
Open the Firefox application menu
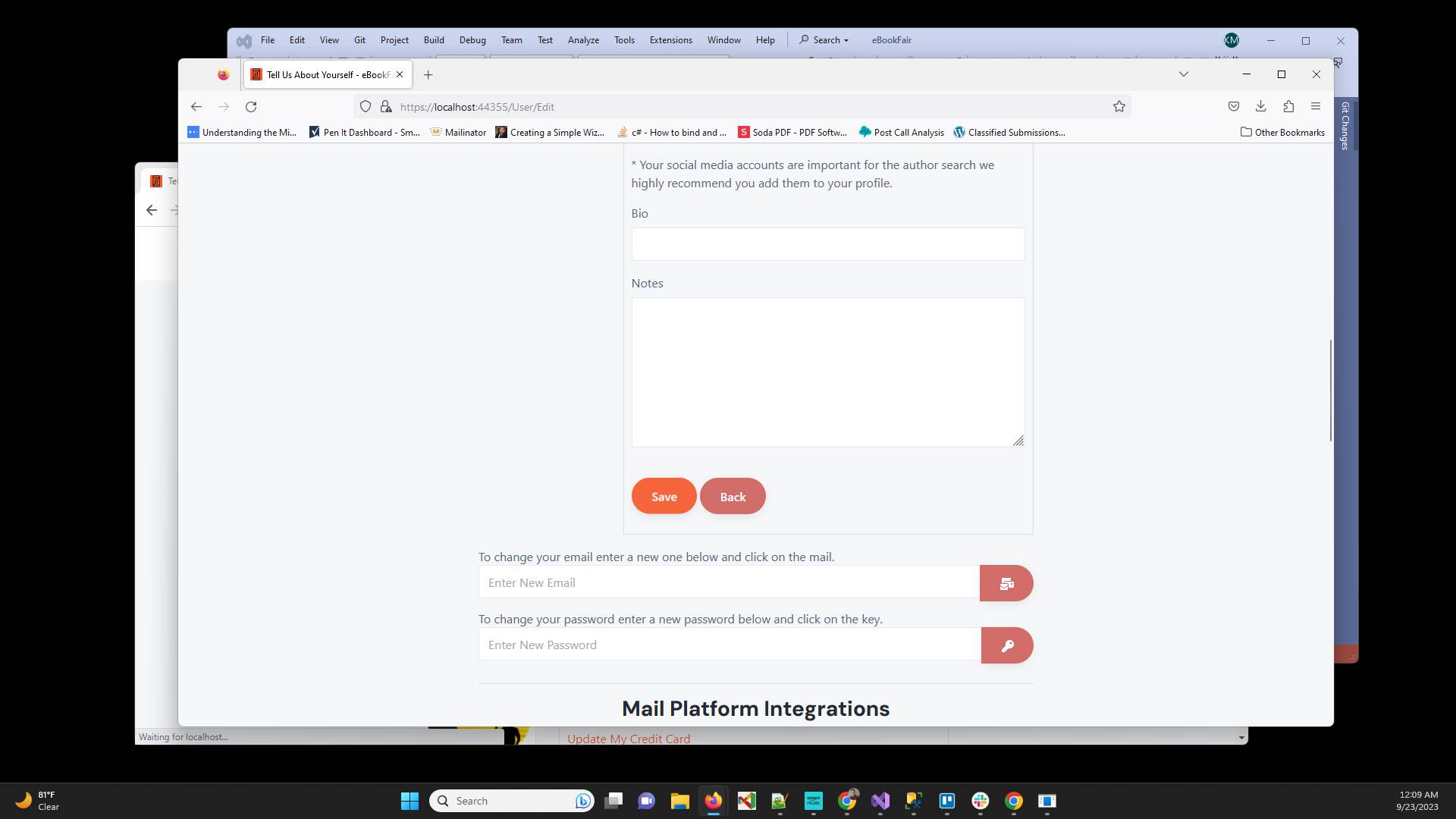pyautogui.click(x=1316, y=106)
